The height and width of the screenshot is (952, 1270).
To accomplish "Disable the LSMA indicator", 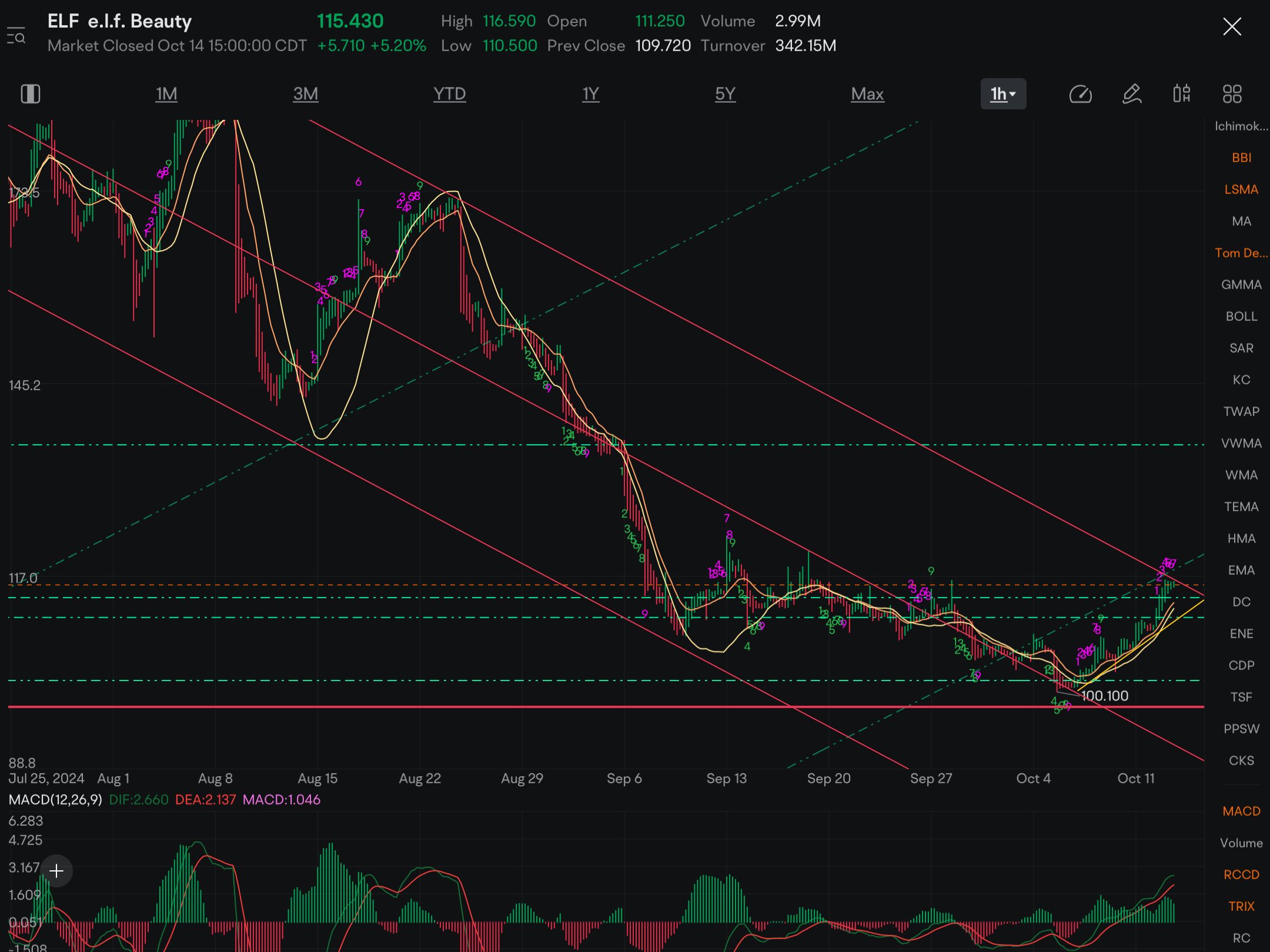I will point(1241,190).
